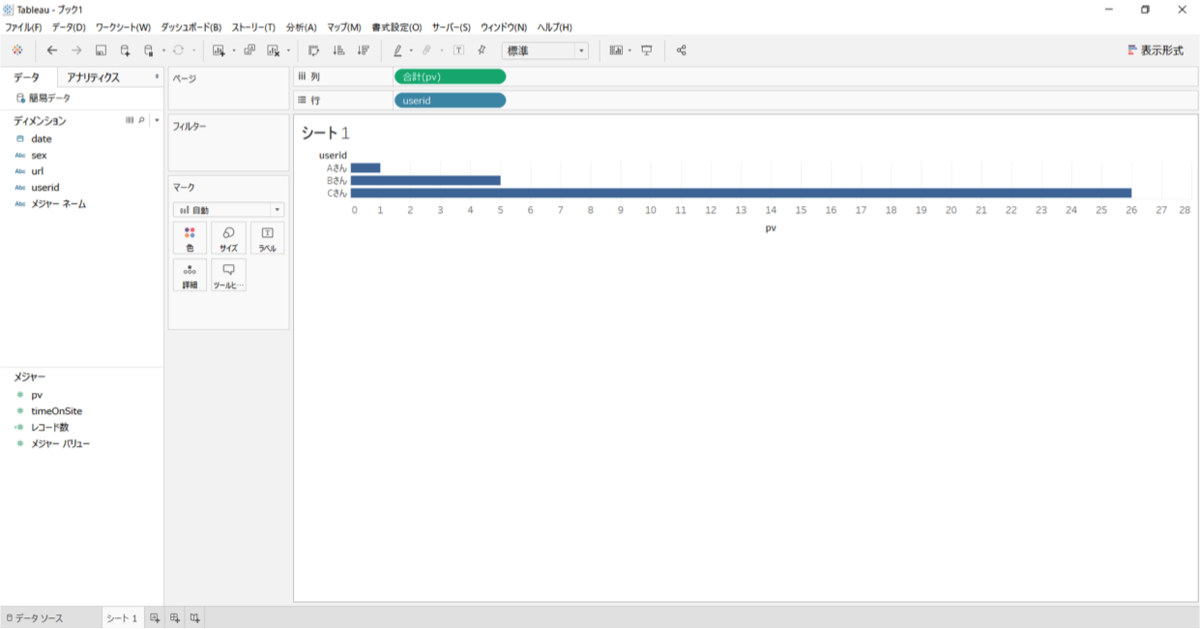1200x629 pixels.
Task: Open the Color (色) marks card
Action: [189, 238]
